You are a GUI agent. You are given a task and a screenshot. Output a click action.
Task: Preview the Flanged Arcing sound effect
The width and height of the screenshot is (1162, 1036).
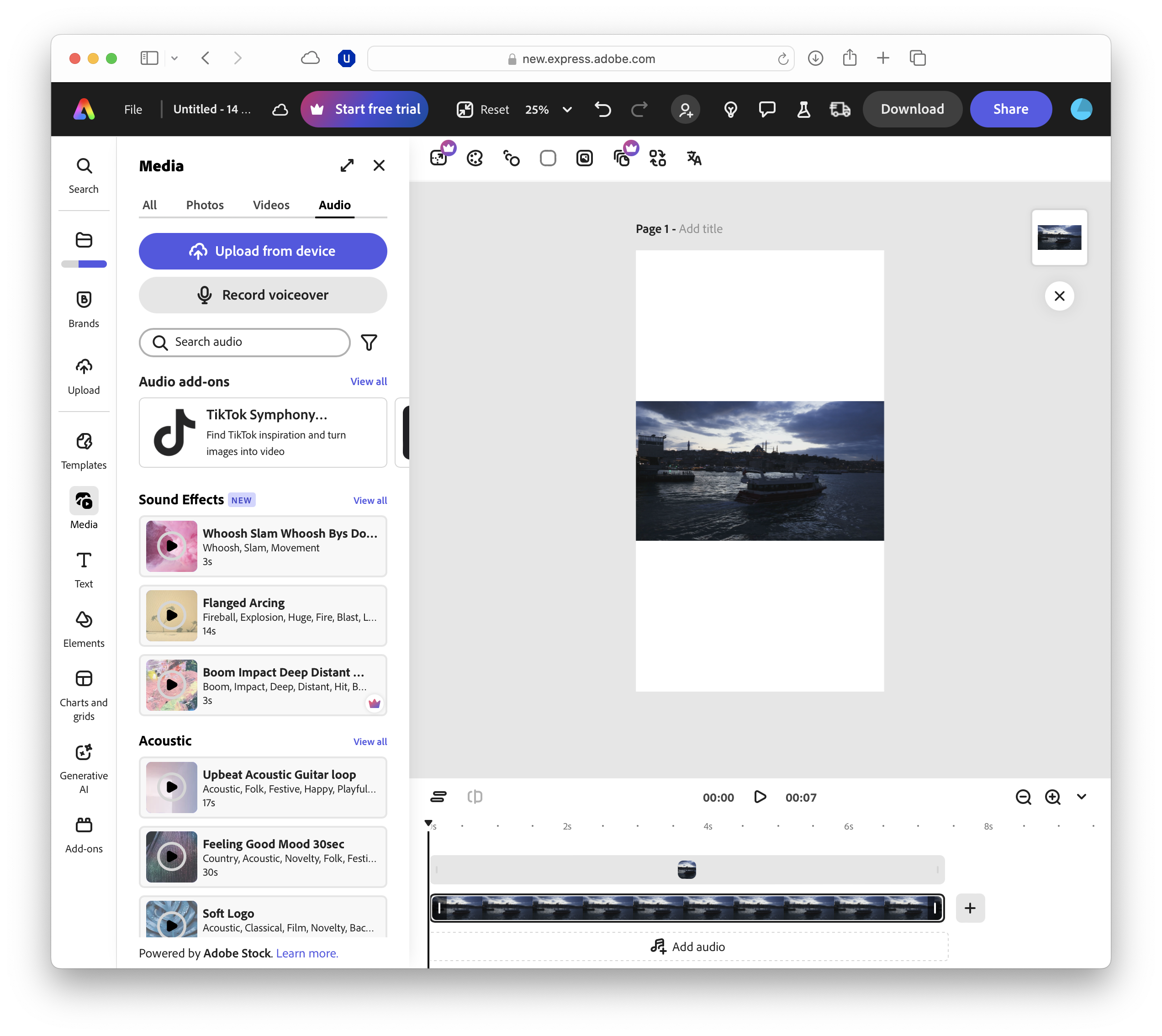171,616
